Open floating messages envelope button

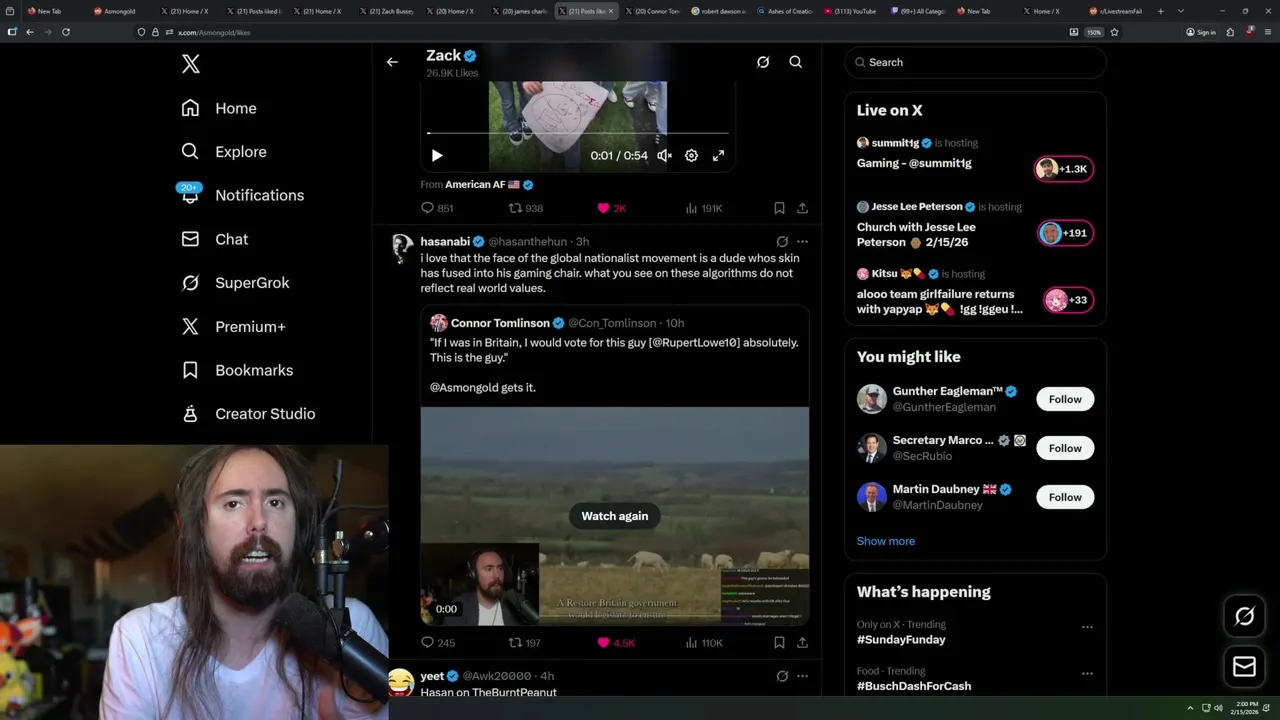click(x=1244, y=666)
